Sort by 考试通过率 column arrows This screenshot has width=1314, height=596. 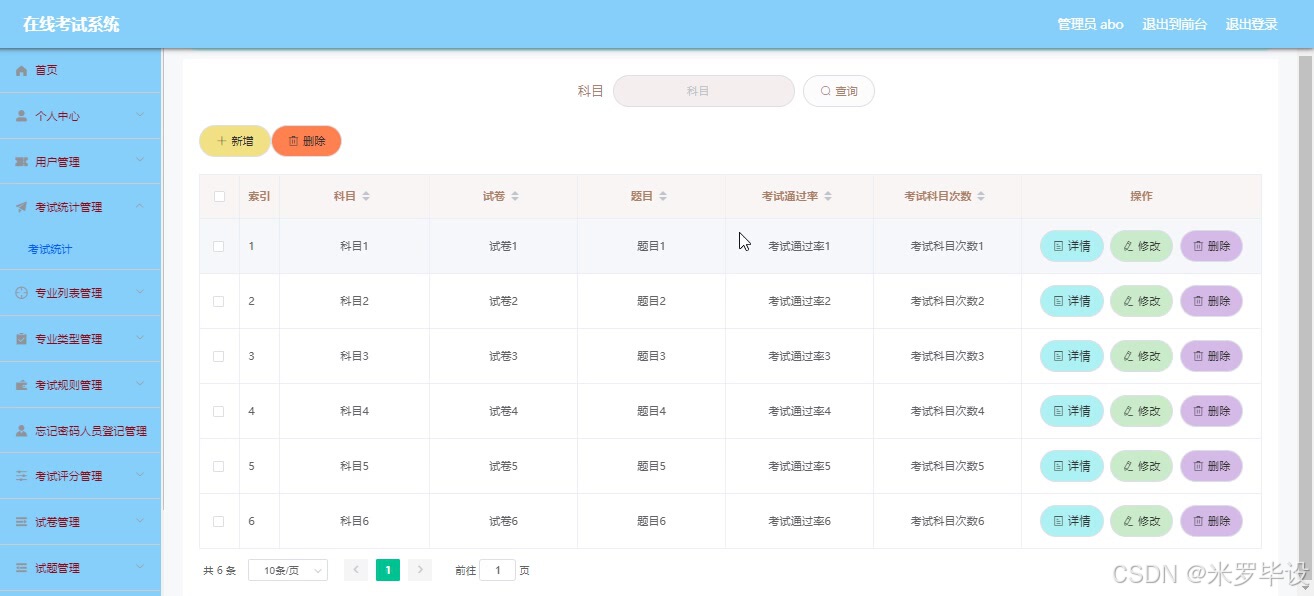pos(828,197)
